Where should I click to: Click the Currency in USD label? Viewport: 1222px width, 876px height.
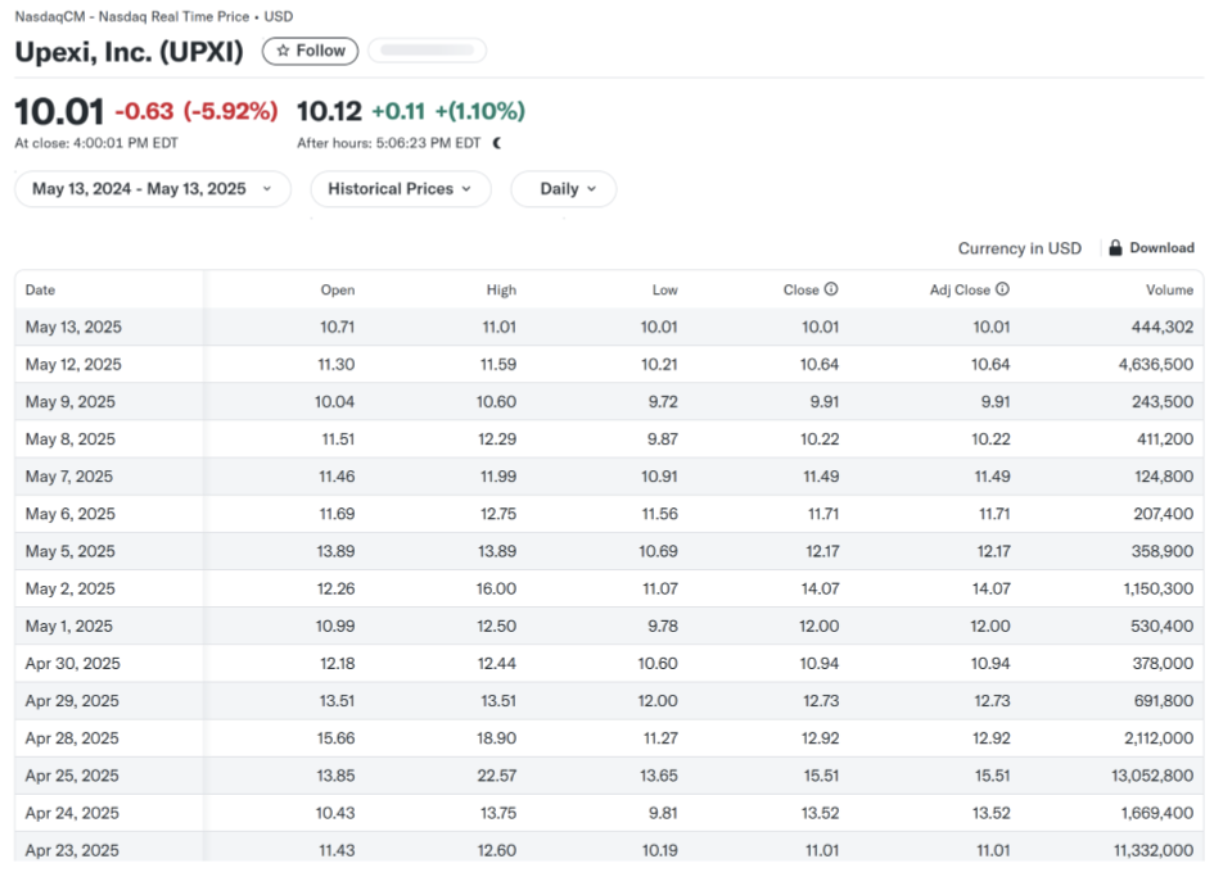point(1020,248)
